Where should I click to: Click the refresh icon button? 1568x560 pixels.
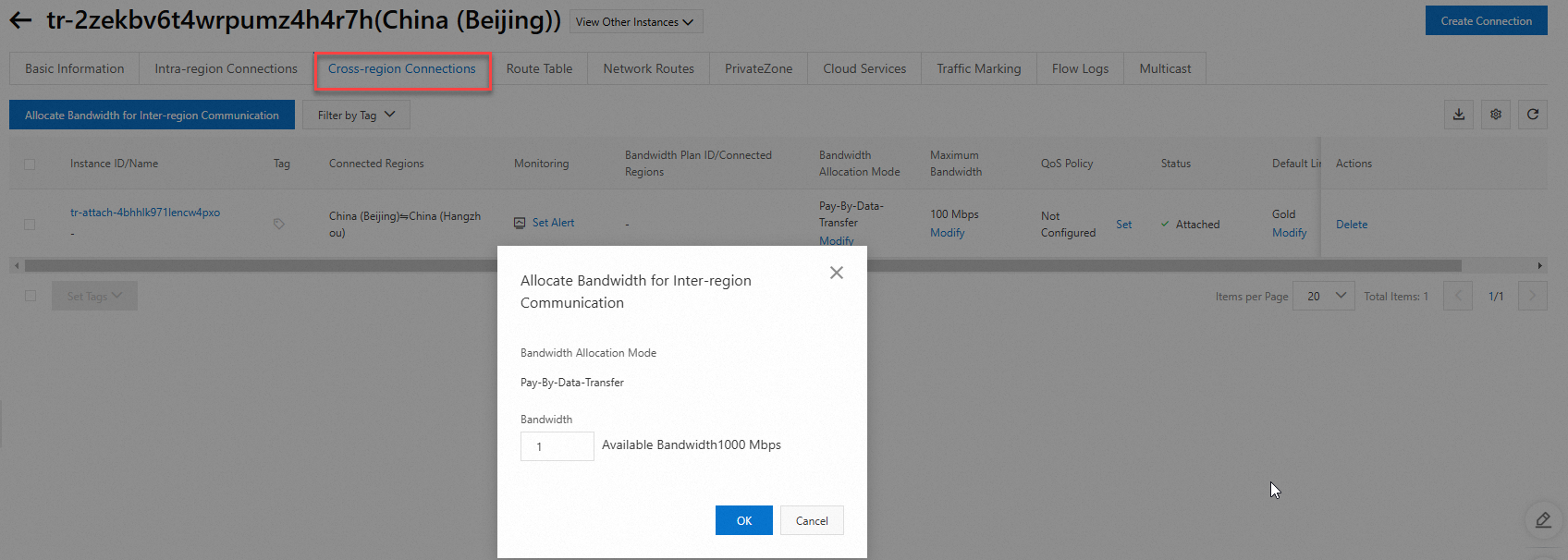click(x=1533, y=115)
